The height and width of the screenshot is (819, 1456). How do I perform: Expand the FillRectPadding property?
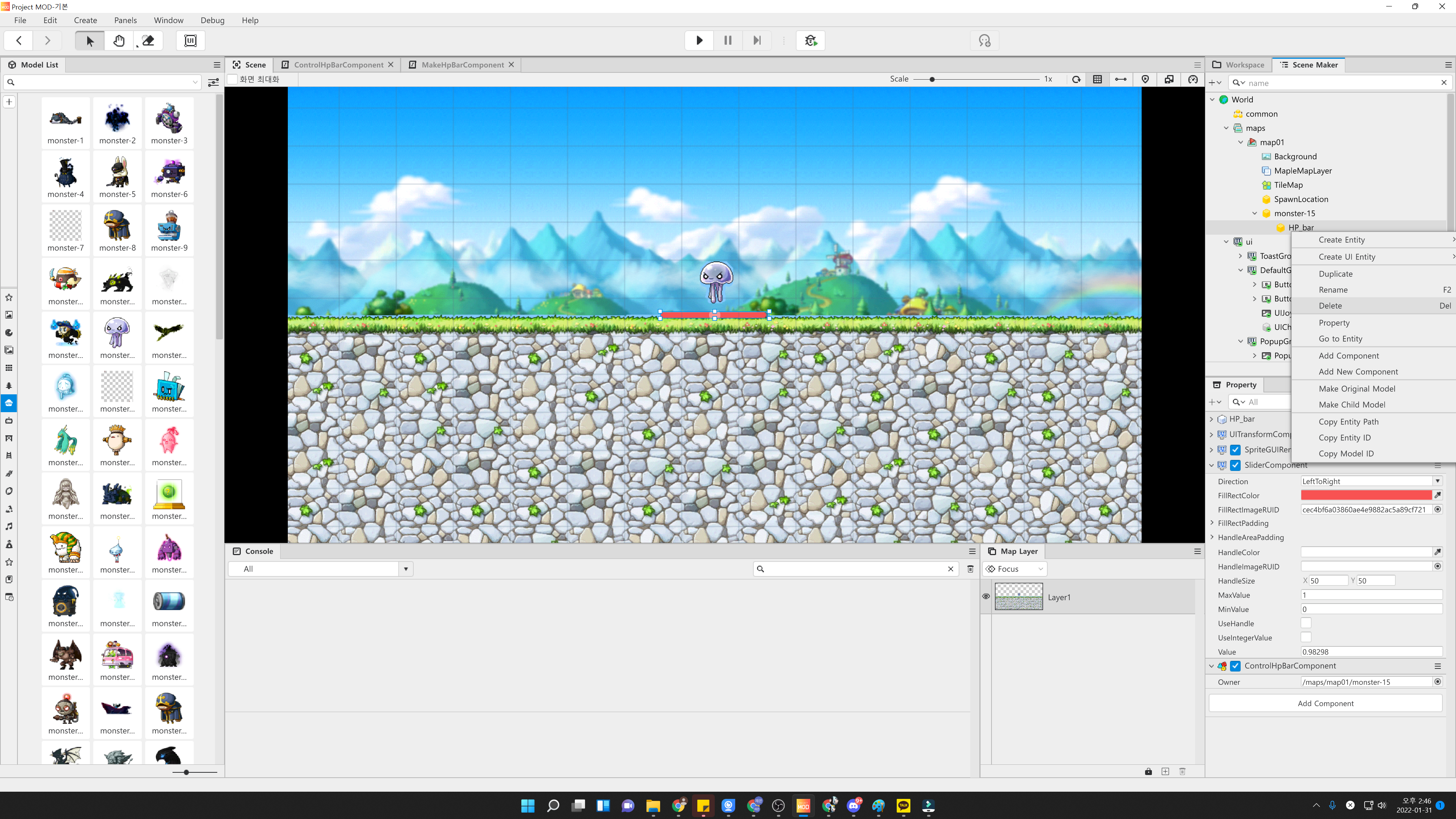pos(1212,523)
